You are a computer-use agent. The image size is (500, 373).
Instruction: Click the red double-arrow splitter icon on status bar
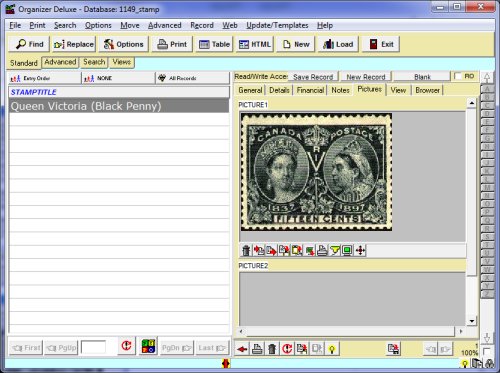pyautogui.click(x=226, y=364)
